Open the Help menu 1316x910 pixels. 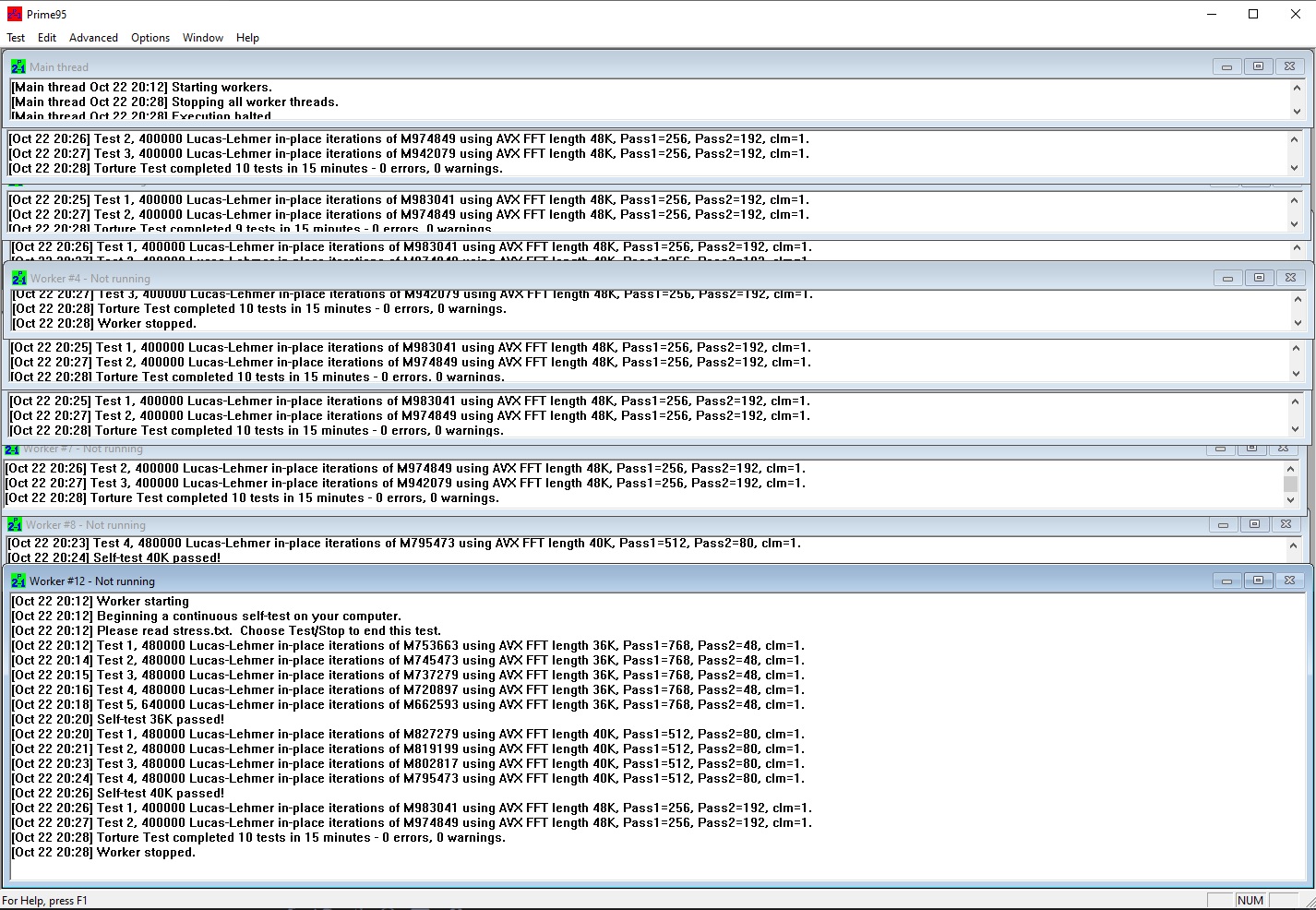click(x=247, y=38)
